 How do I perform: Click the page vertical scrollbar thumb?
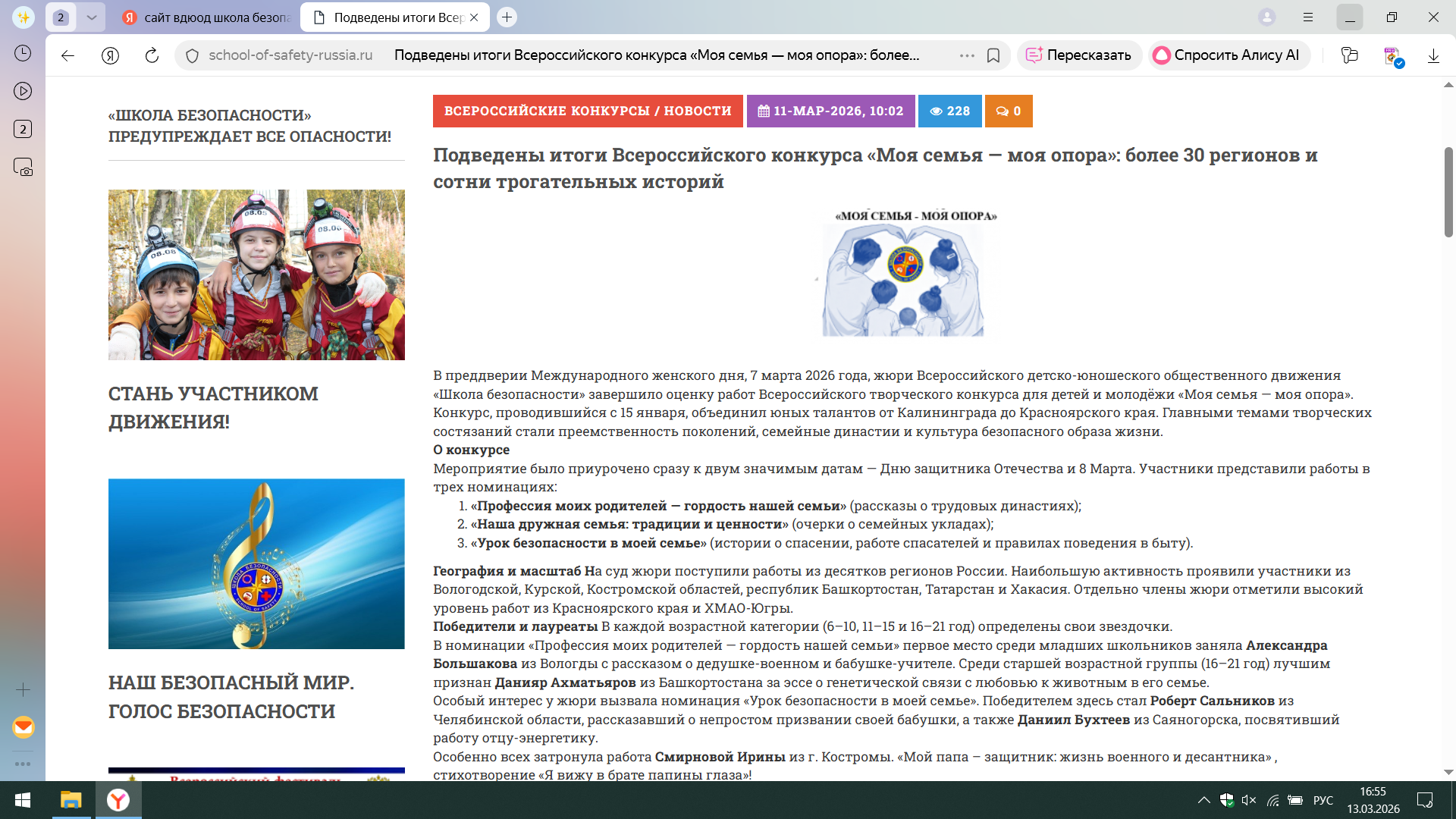coord(1448,191)
